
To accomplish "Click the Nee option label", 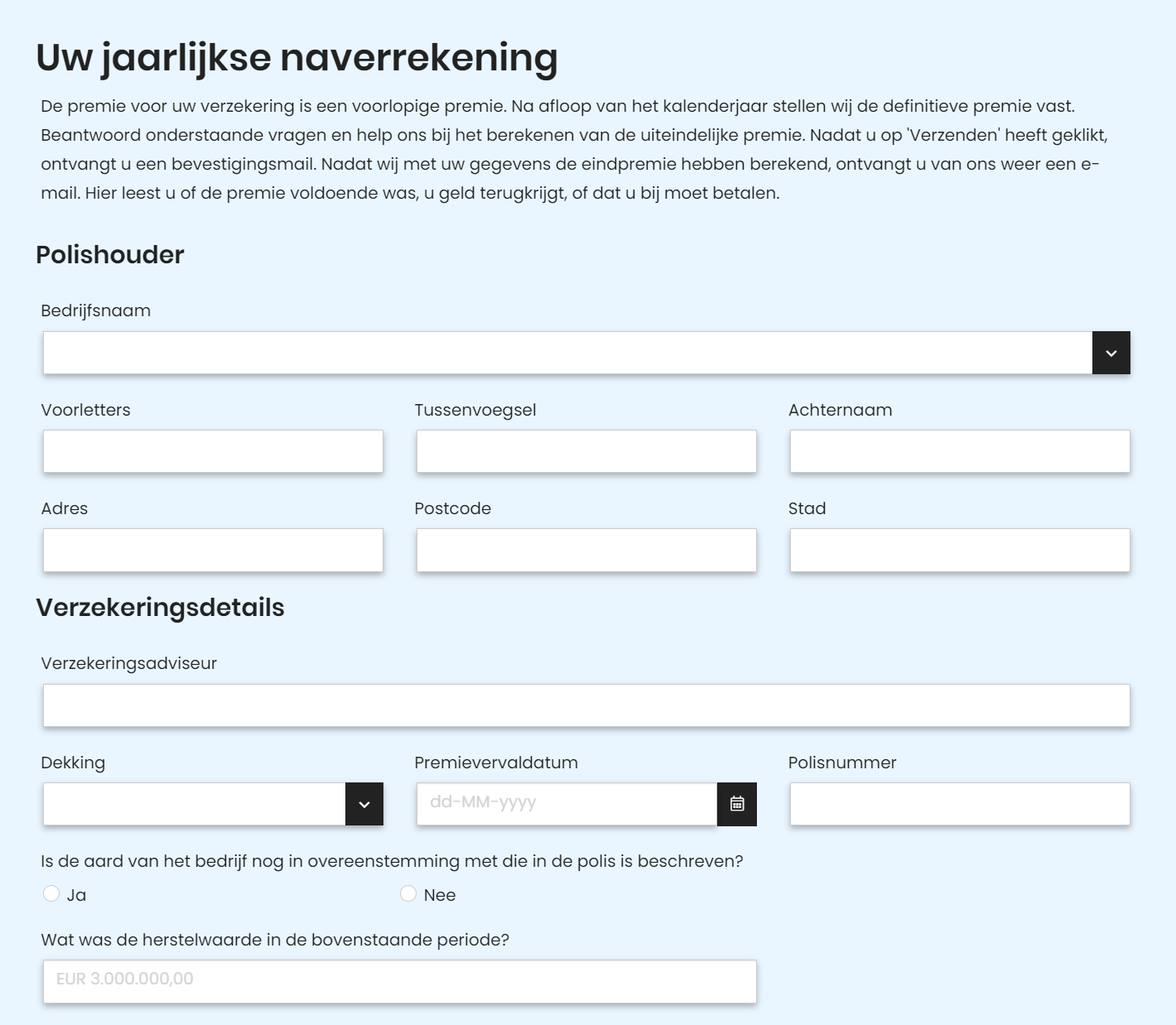I will pyautogui.click(x=440, y=895).
